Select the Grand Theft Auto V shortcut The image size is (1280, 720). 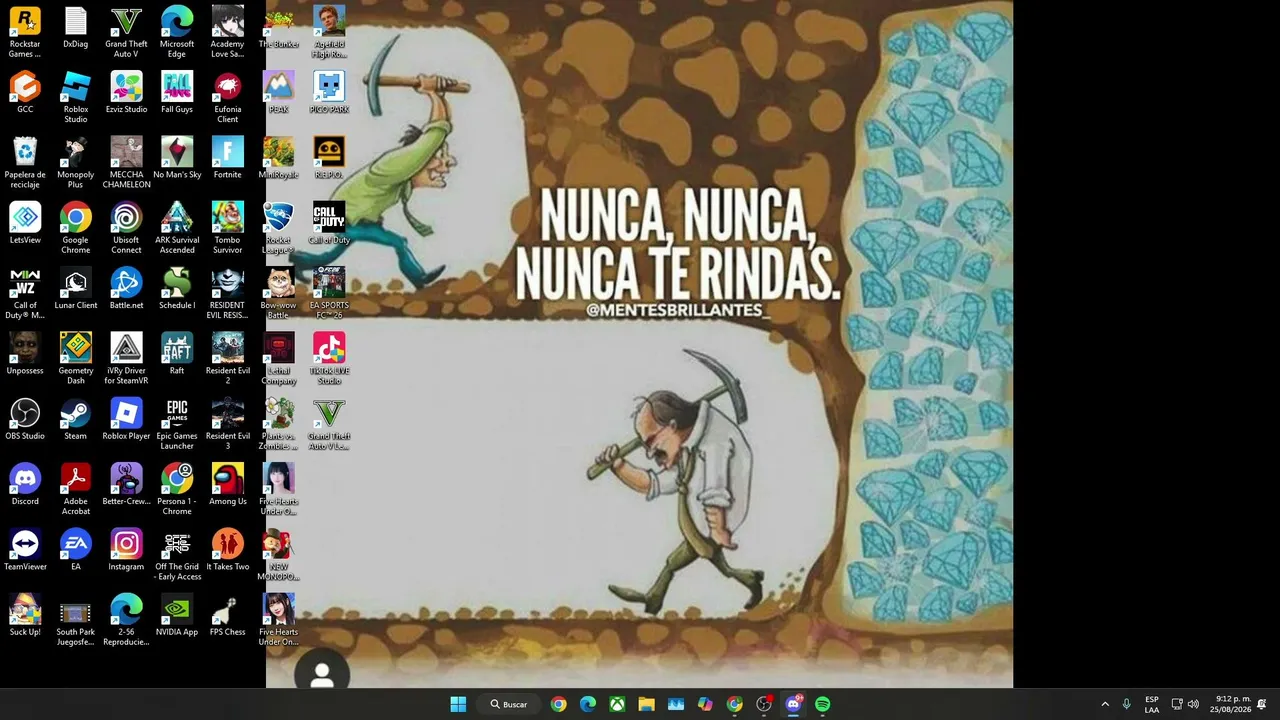pos(126,32)
